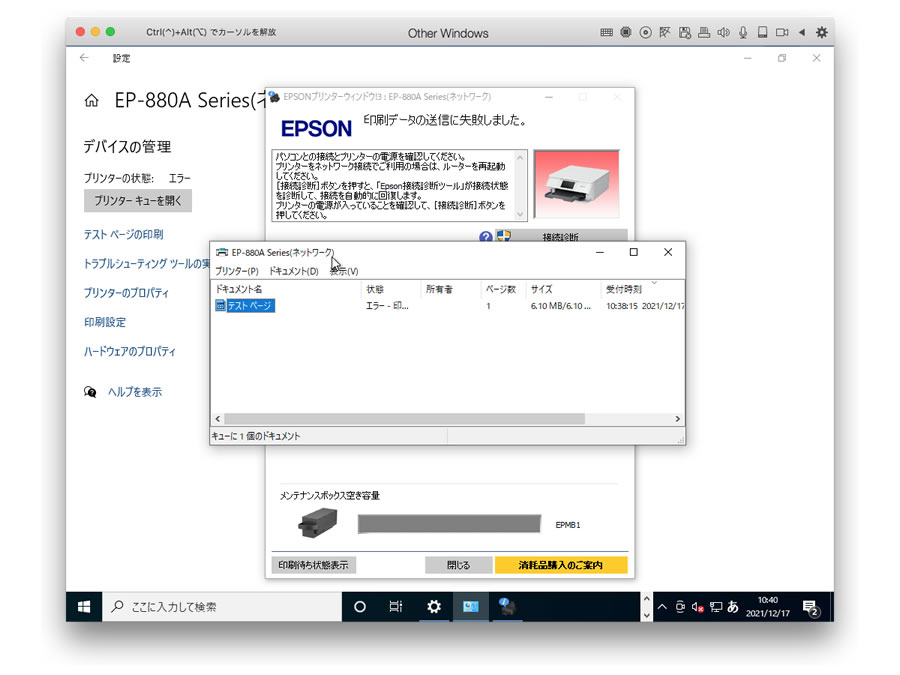Click the 閉じる button in EPSON window
Image resolution: width=900 pixels, height=675 pixels.
coord(459,565)
